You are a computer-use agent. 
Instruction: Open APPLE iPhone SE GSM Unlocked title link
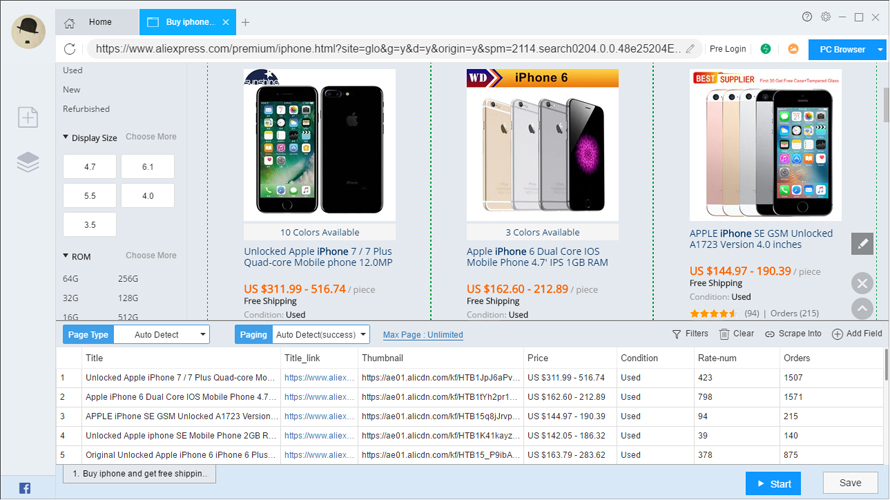click(x=761, y=239)
